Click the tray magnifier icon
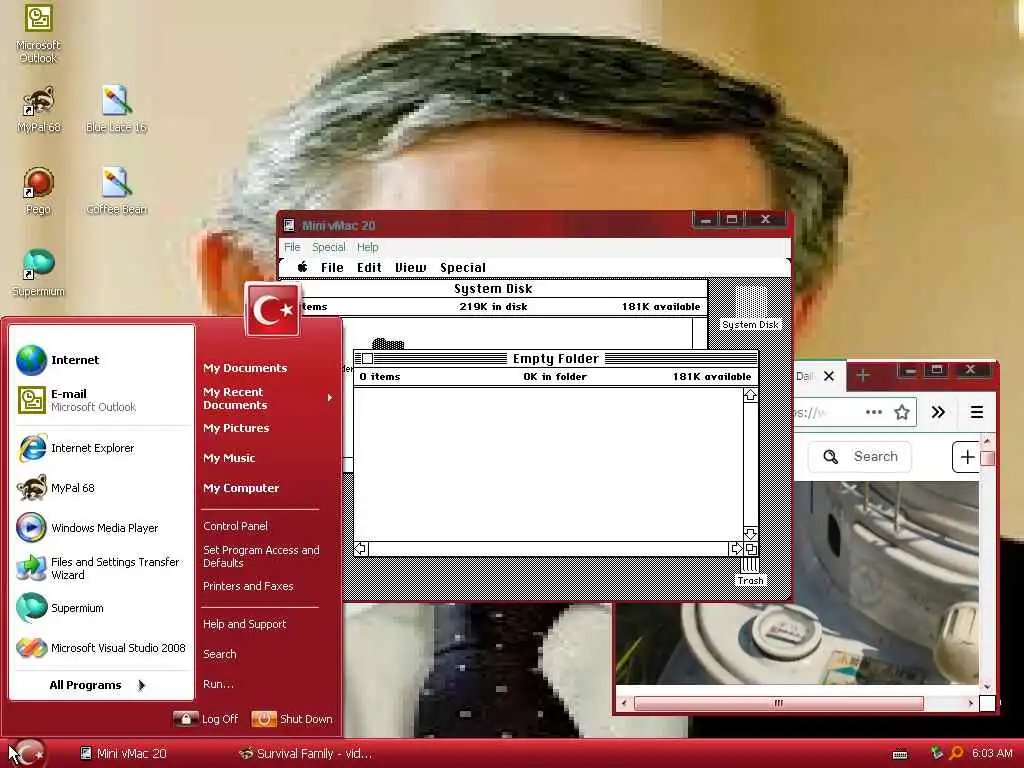The height and width of the screenshot is (768, 1024). tap(956, 753)
